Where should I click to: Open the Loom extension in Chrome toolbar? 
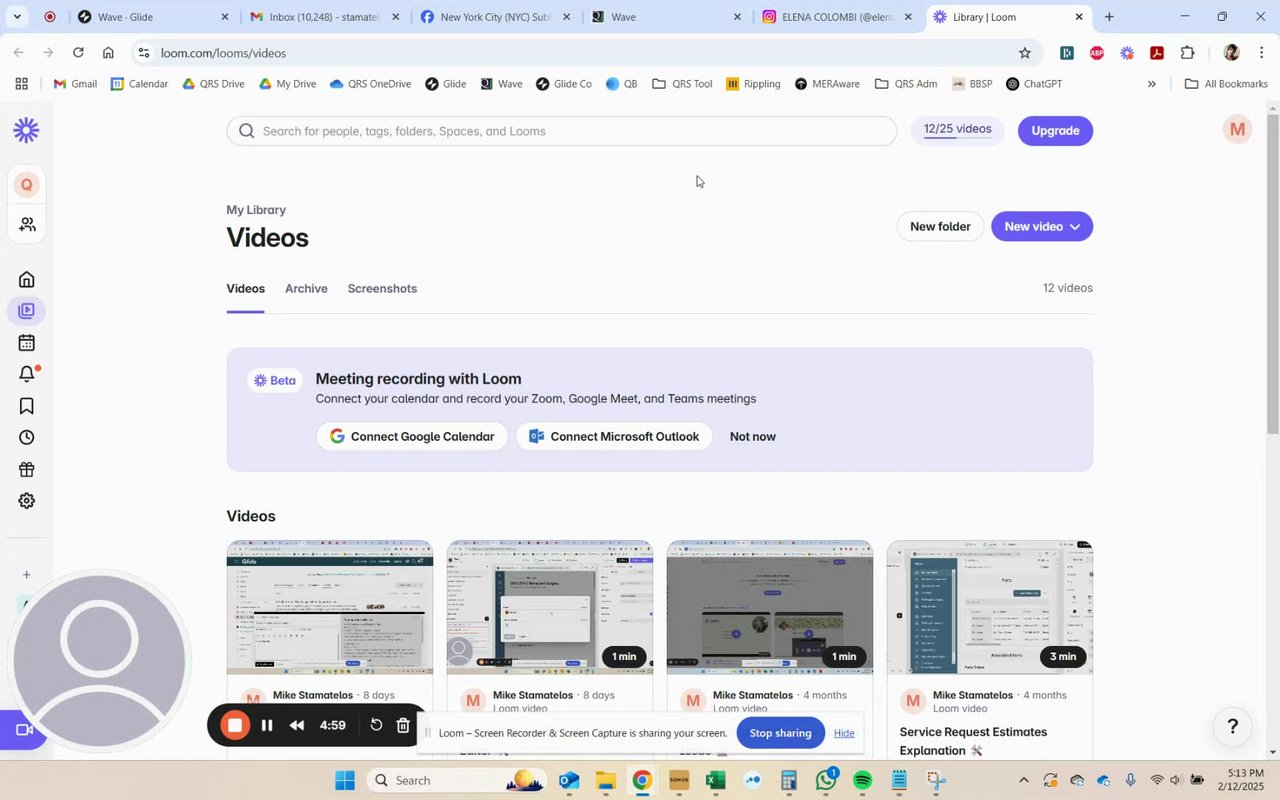[1127, 53]
